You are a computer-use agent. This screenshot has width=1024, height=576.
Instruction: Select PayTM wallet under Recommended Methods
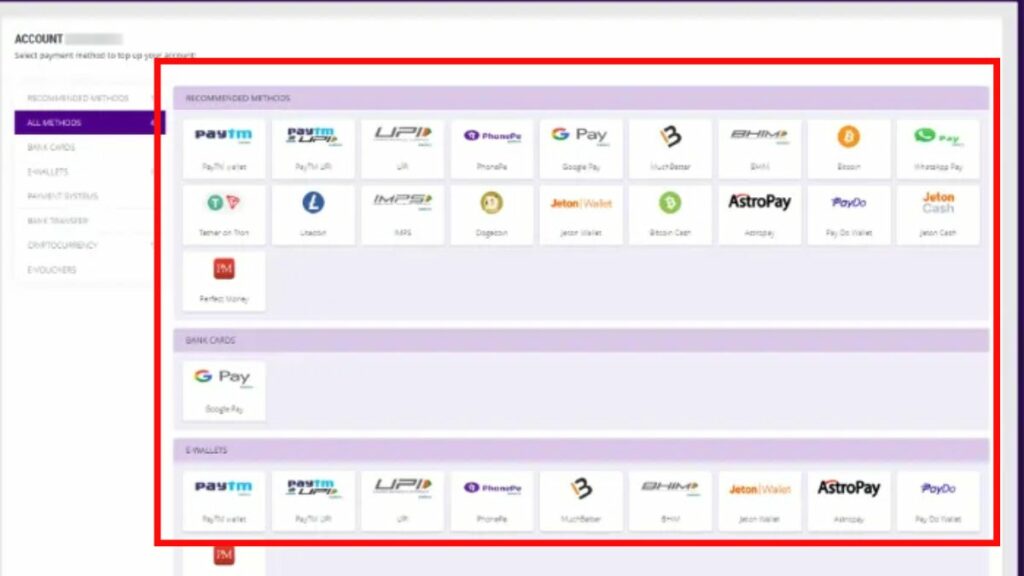point(224,149)
